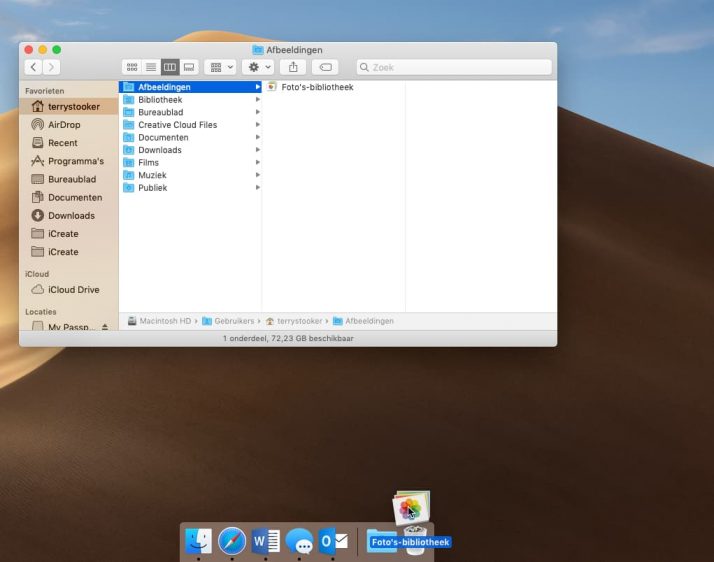The width and height of the screenshot is (714, 562).
Task: Go back with the left arrow
Action: [x=34, y=67]
